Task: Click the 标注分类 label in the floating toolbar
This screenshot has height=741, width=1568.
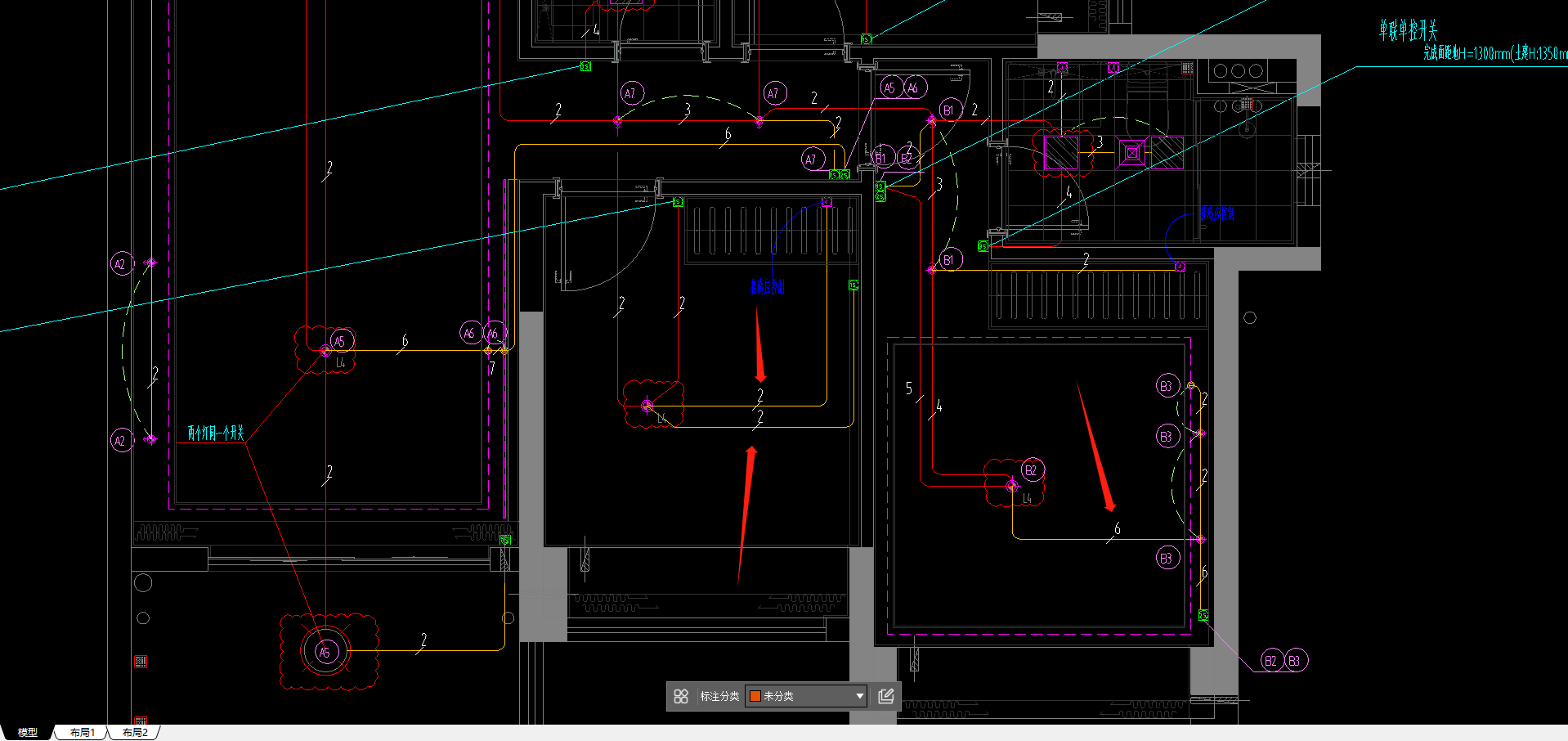Action: [719, 696]
